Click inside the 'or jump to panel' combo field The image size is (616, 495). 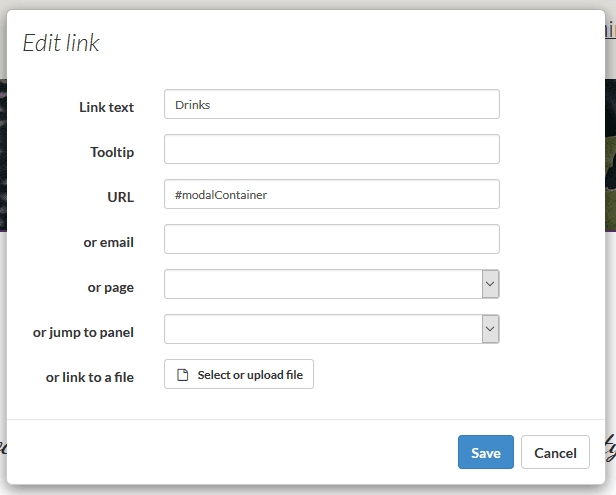point(323,329)
